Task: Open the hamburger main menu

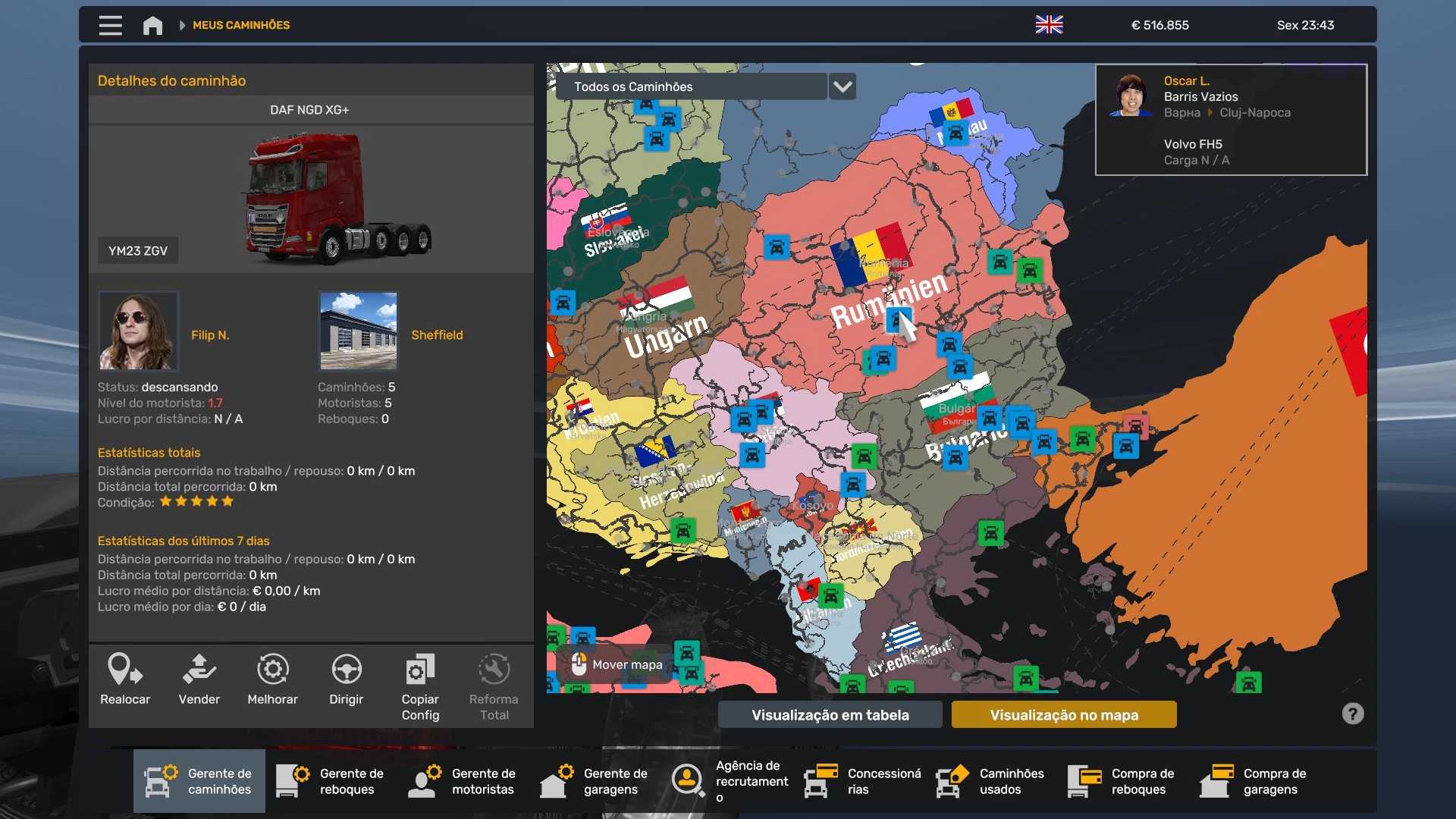Action: tap(110, 25)
